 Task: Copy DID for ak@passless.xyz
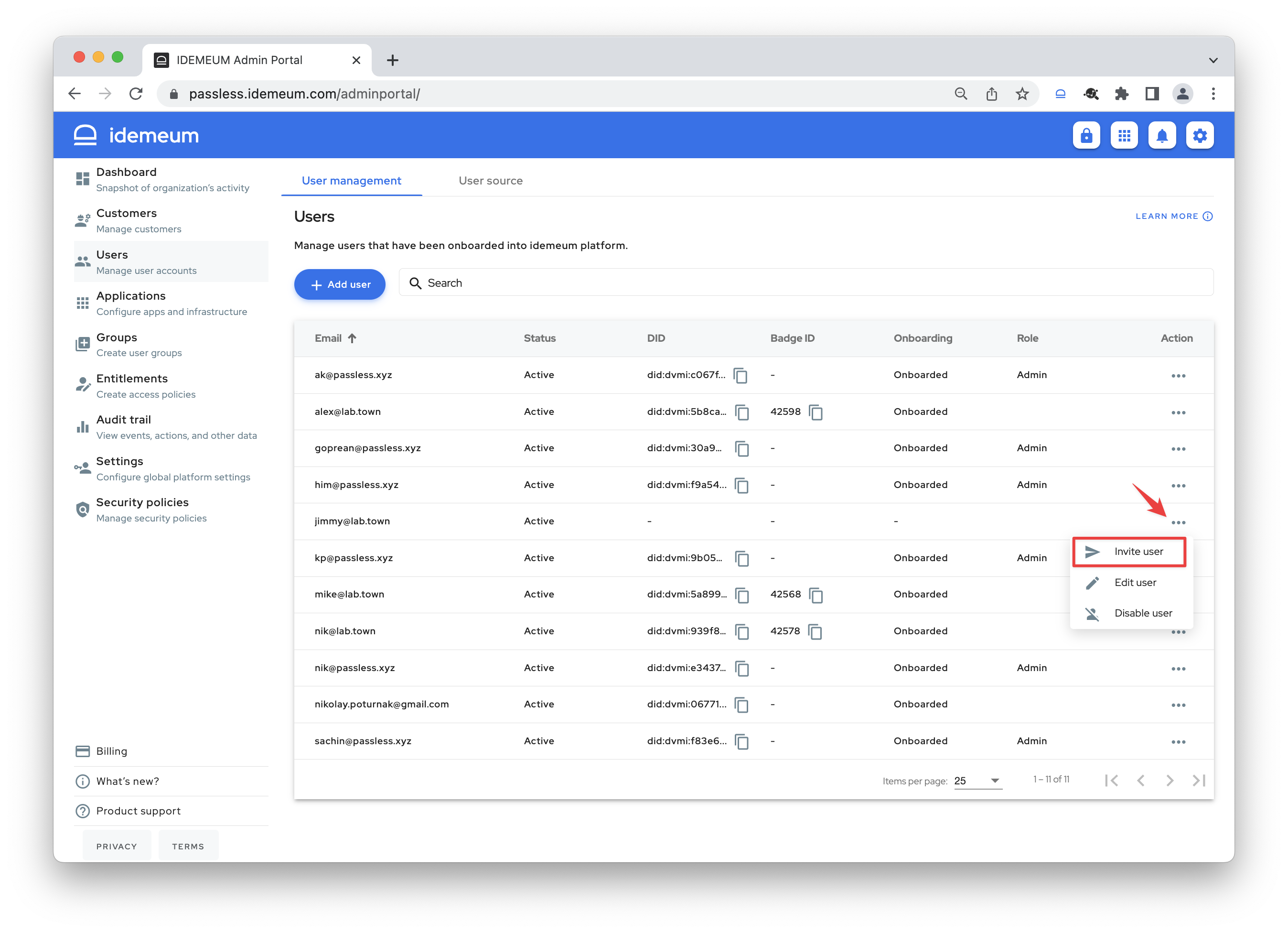pos(741,376)
